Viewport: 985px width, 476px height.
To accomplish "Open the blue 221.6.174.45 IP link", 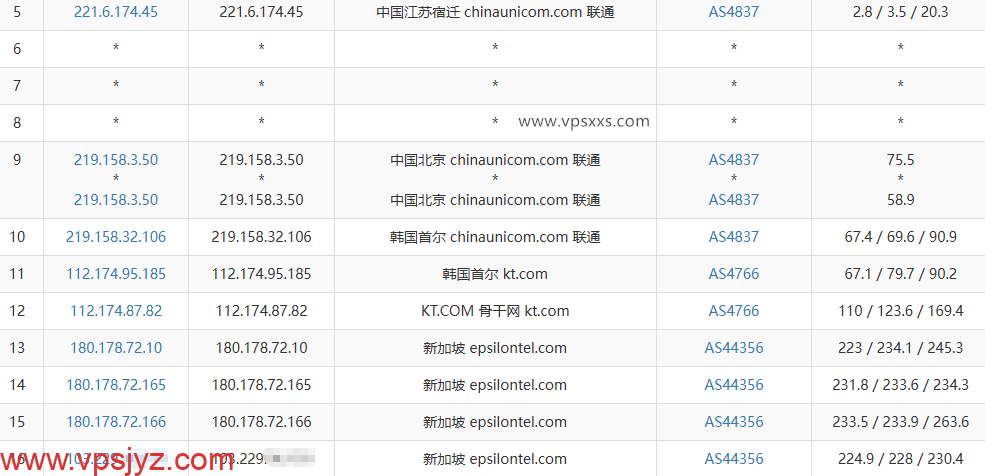I will (x=116, y=12).
